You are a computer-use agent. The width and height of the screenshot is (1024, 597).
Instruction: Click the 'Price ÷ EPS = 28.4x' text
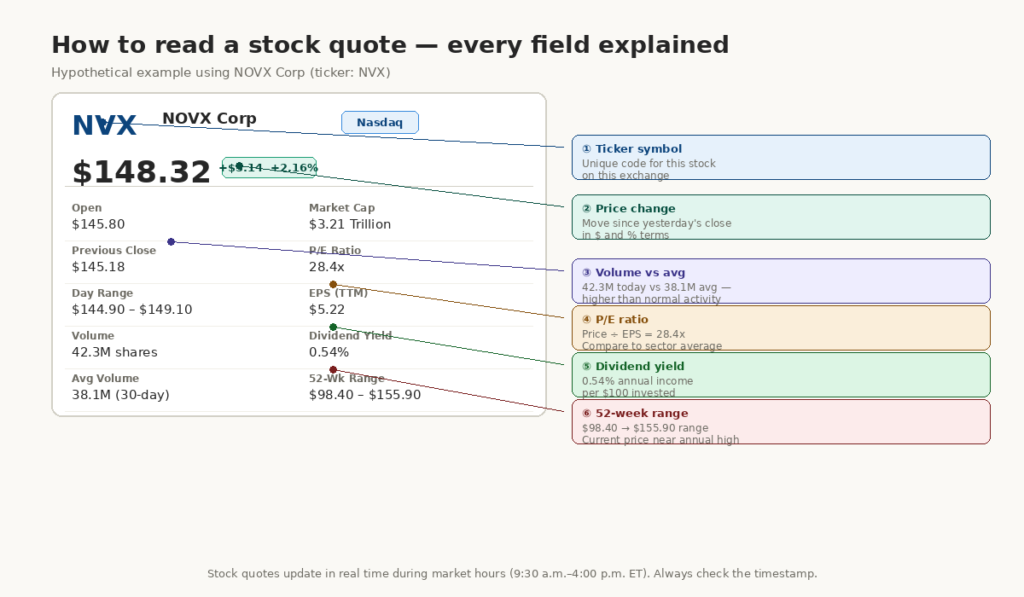point(633,334)
